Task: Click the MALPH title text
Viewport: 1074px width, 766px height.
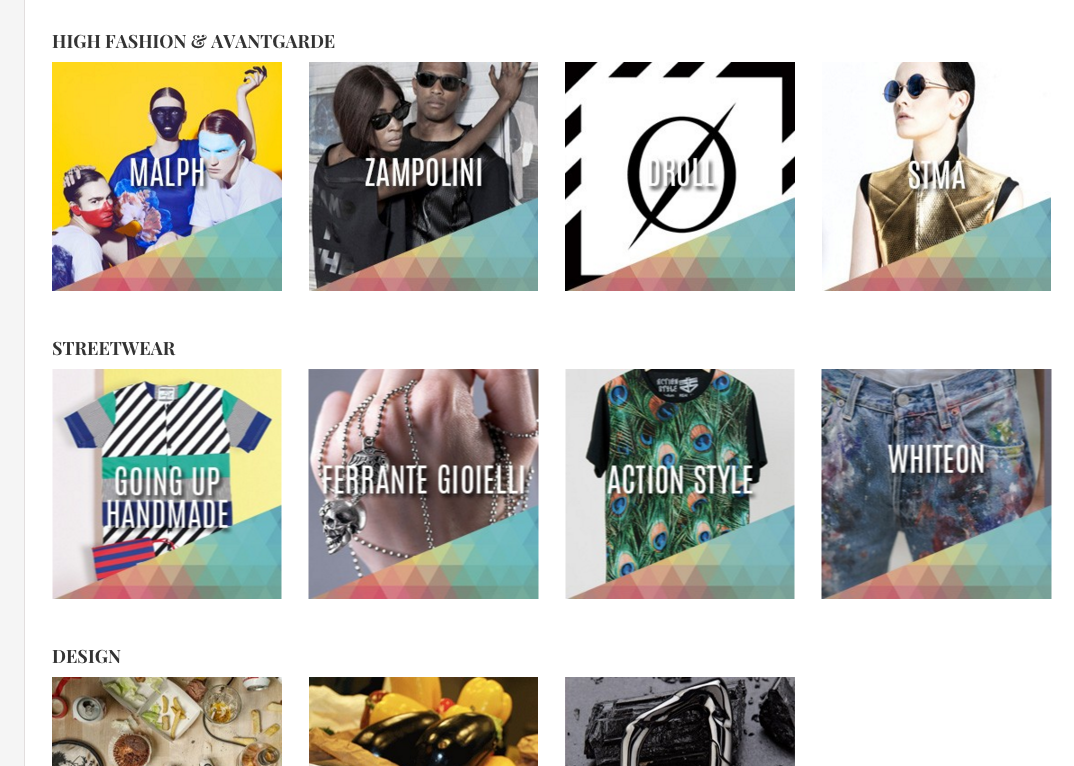Action: [x=167, y=172]
